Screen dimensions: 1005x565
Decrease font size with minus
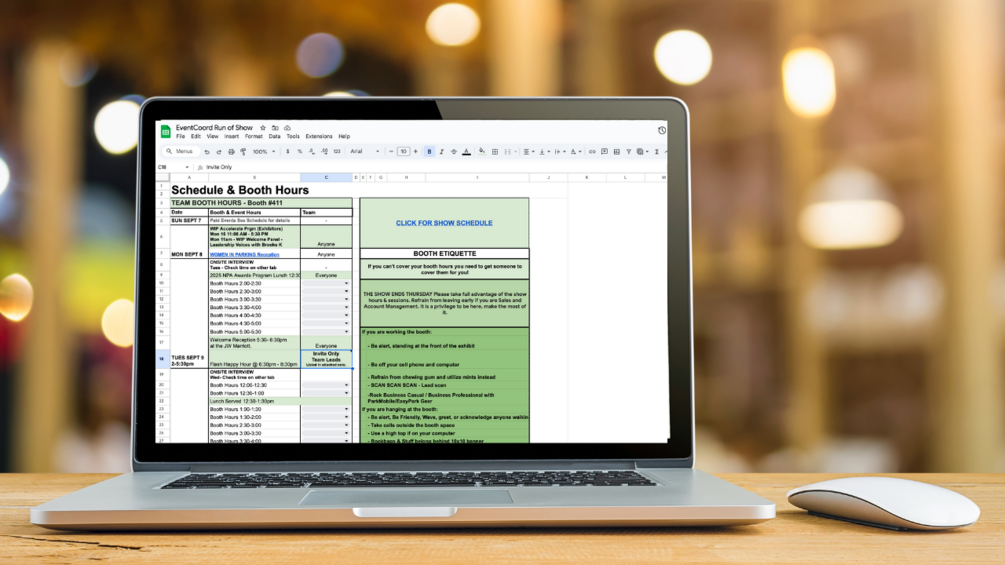[x=391, y=151]
